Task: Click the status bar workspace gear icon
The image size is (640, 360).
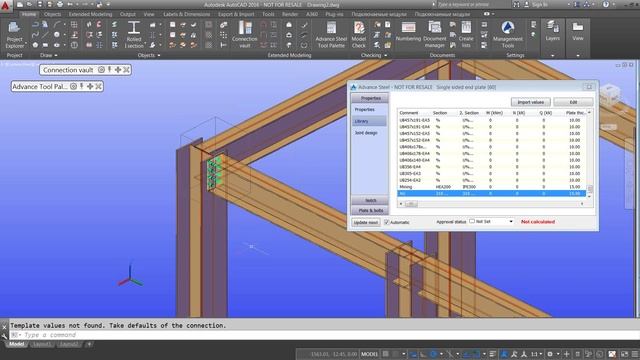Action: tap(550, 354)
